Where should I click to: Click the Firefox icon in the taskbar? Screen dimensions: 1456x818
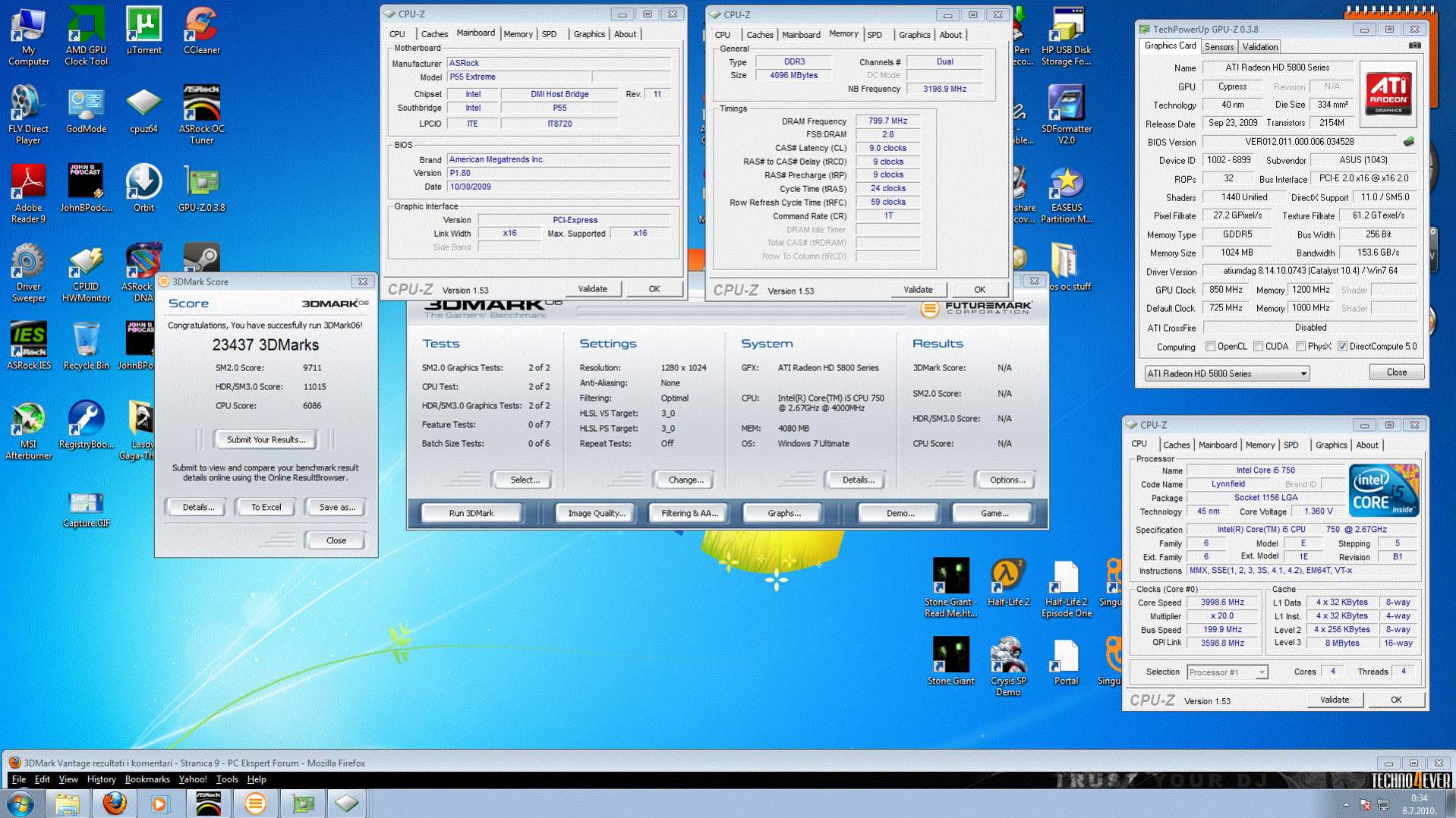[115, 803]
